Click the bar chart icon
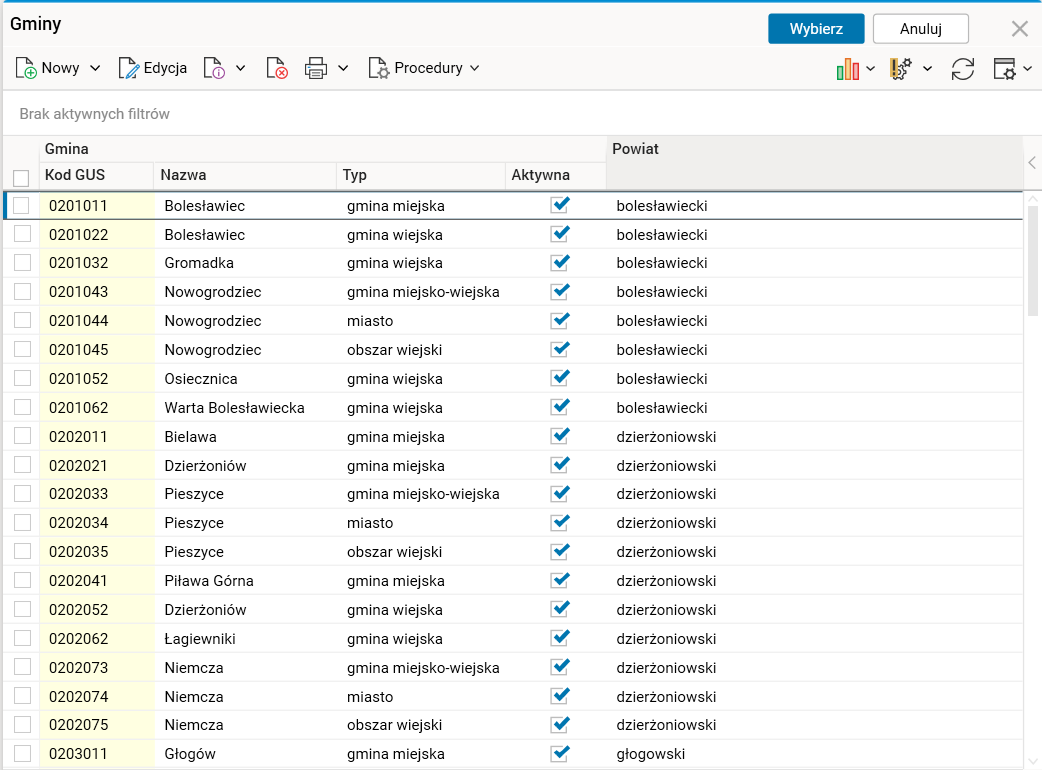The image size is (1042, 770). tap(848, 68)
